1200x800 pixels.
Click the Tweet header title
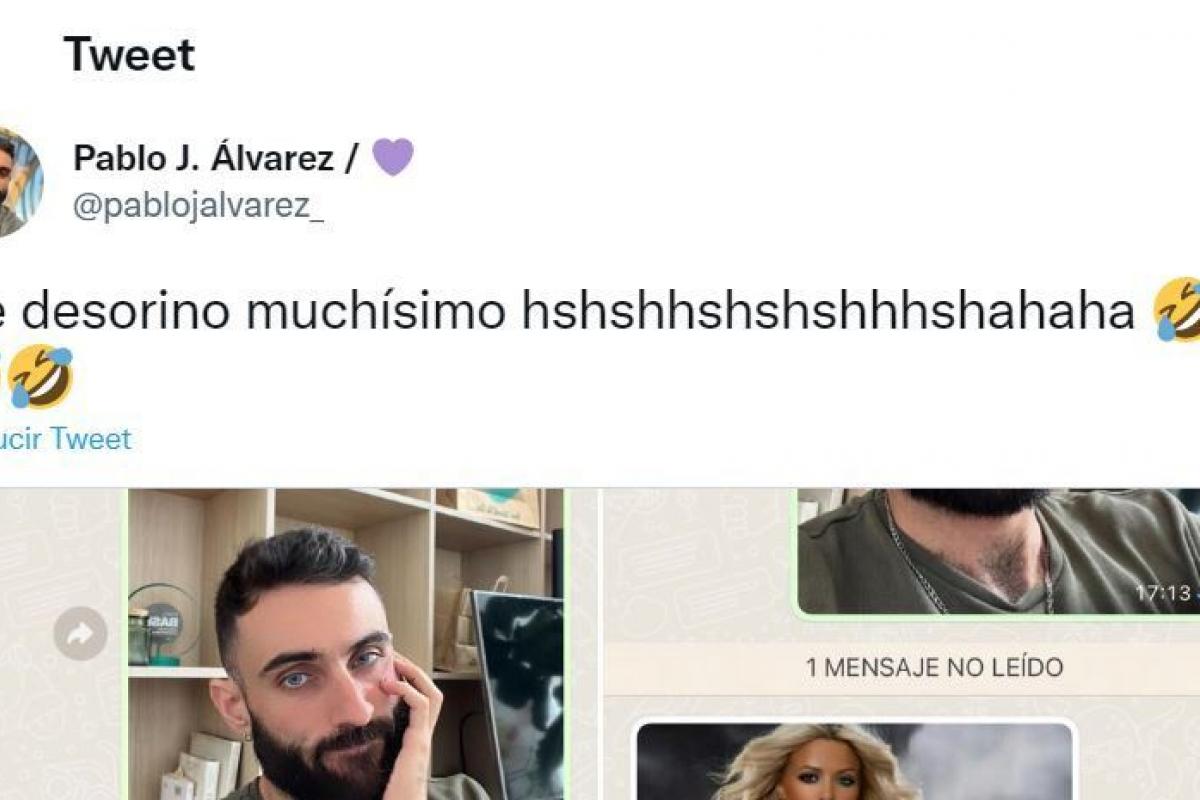(129, 54)
